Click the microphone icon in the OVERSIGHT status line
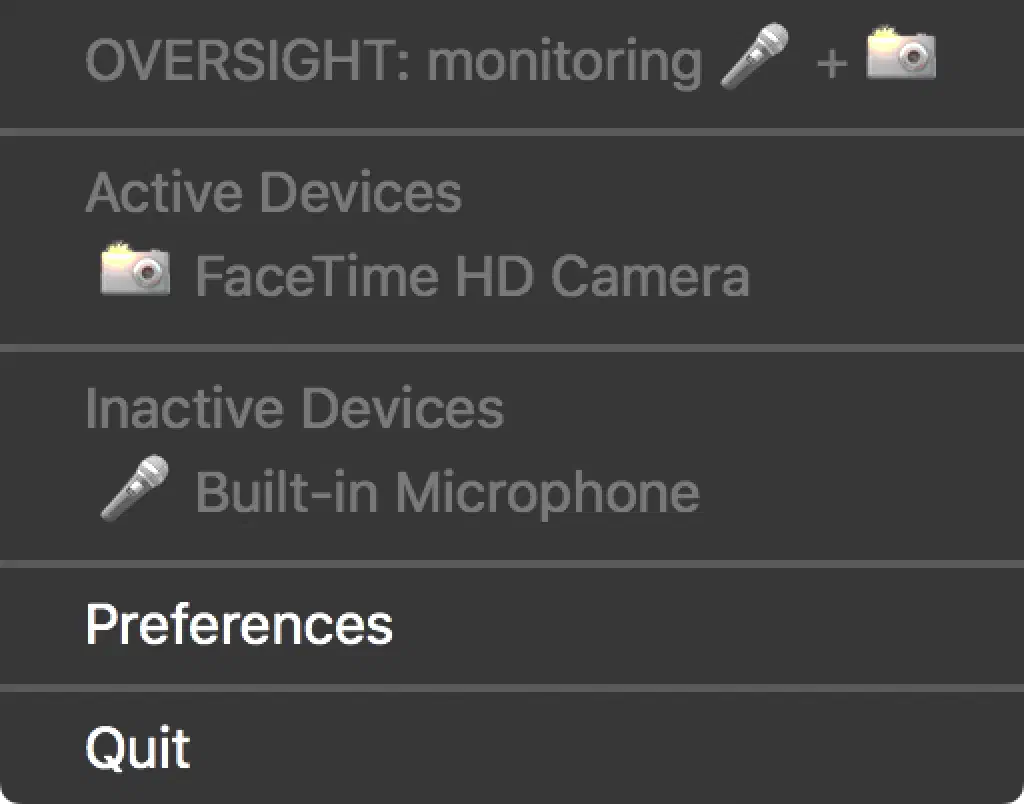The height and width of the screenshot is (804, 1024). pos(754,56)
